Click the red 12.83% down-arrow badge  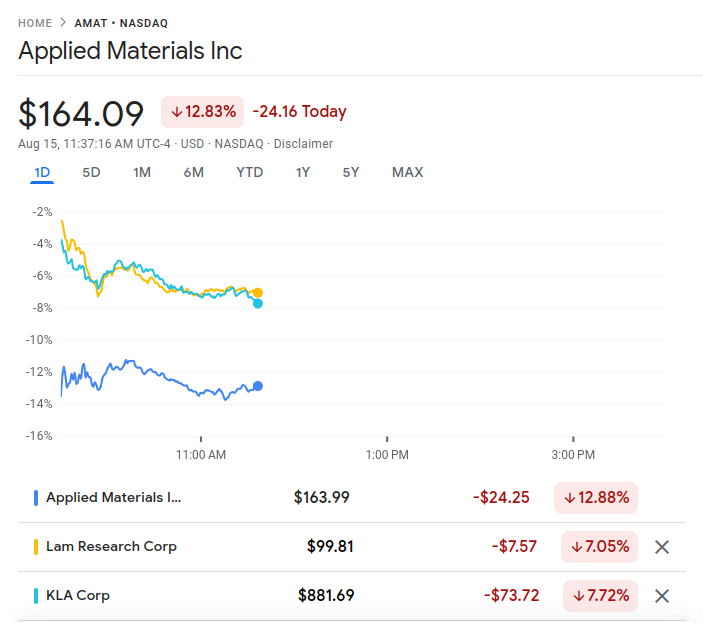[202, 111]
